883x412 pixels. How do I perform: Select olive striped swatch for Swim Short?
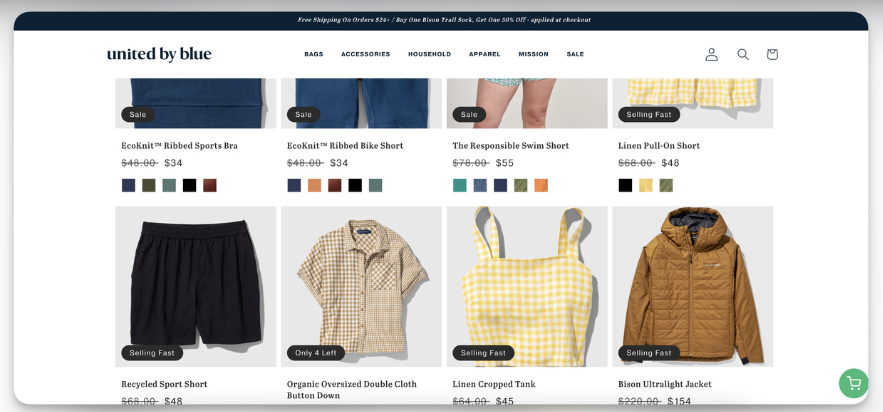pyautogui.click(x=520, y=185)
